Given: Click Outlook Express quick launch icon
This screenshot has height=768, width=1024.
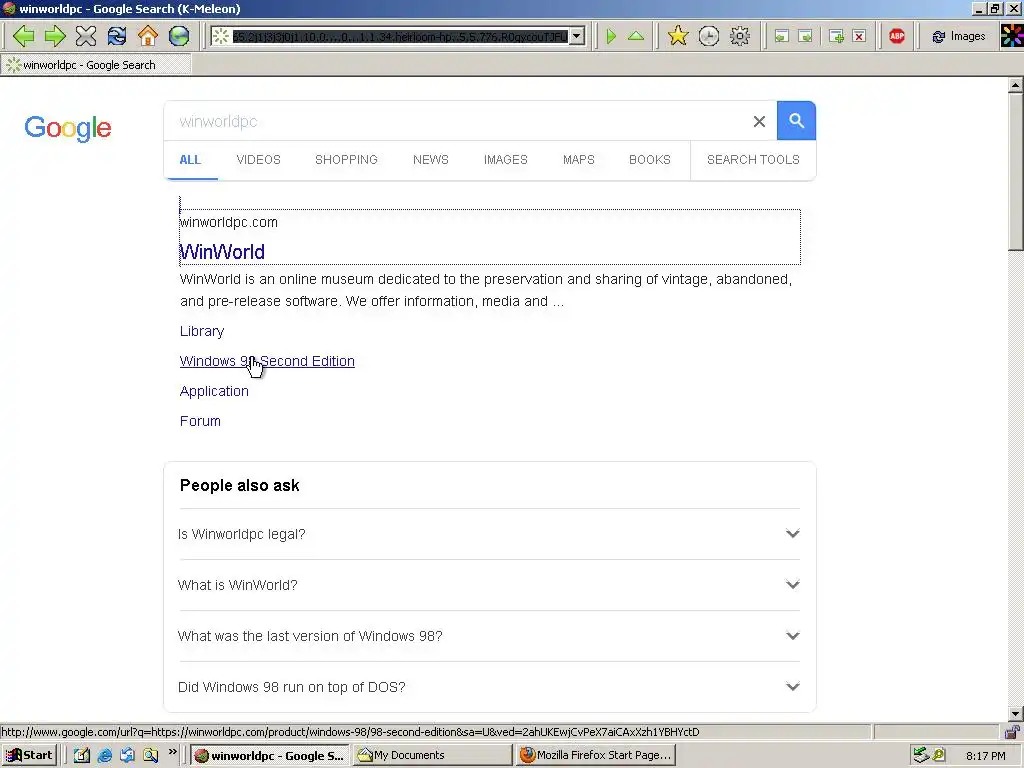Looking at the screenshot, I should (x=127, y=756).
